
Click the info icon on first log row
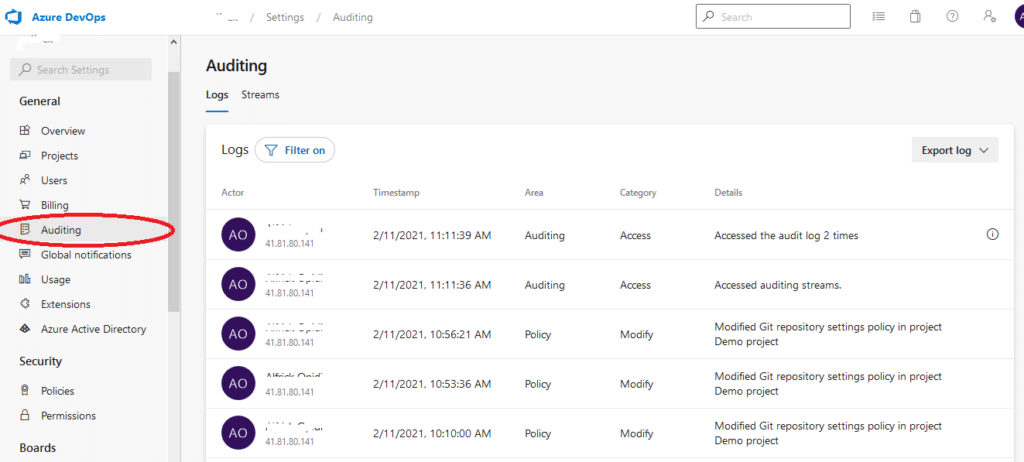[992, 235]
